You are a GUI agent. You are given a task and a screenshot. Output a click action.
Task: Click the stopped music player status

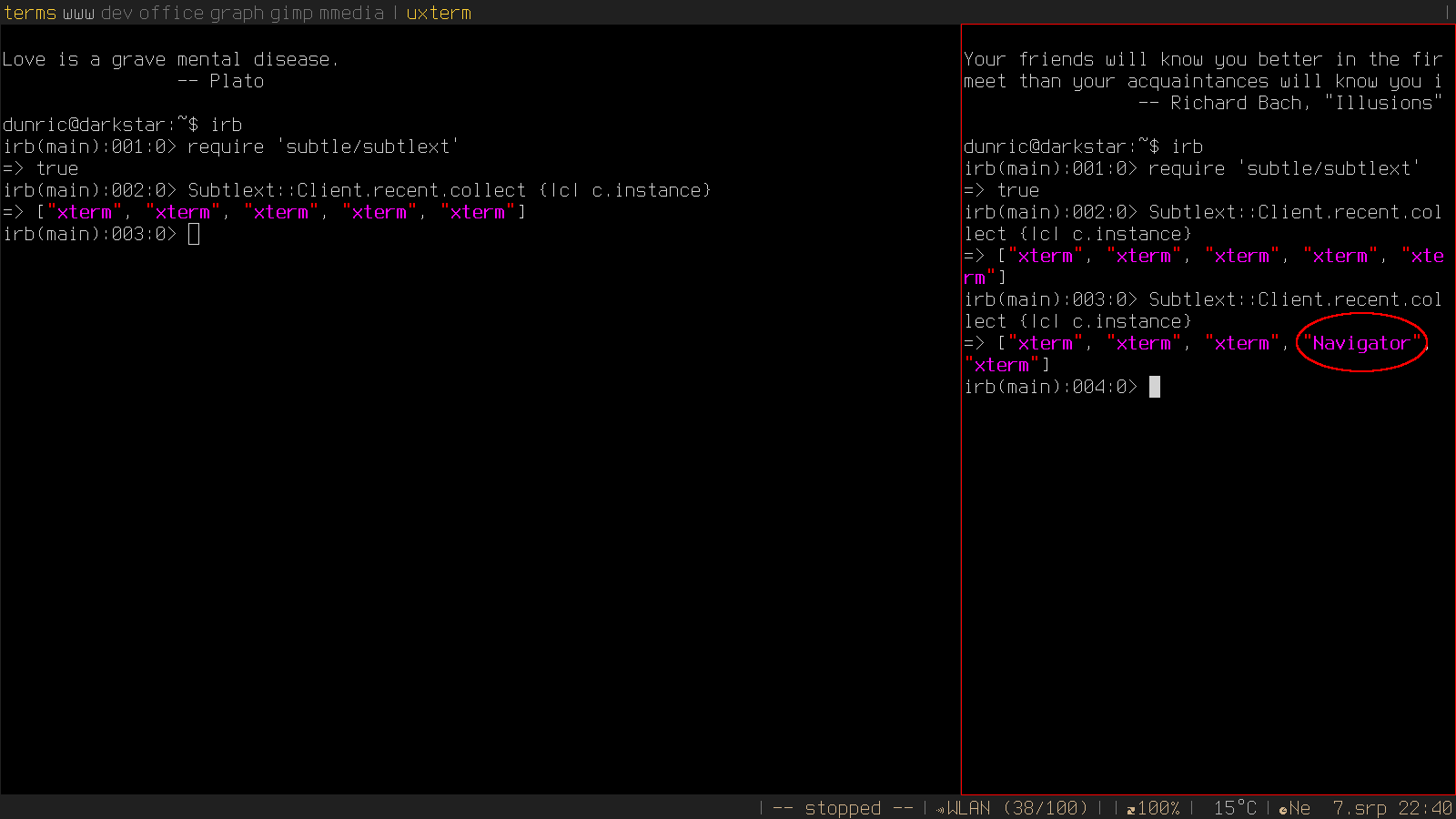pos(843,808)
